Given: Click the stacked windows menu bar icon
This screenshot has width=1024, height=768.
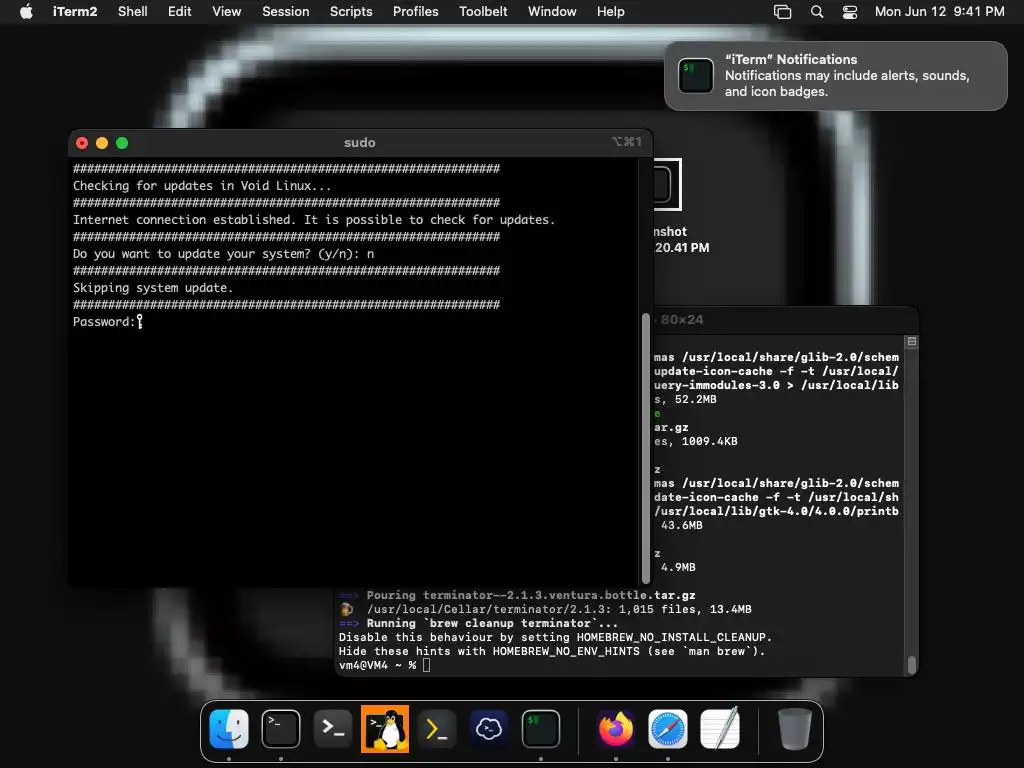Looking at the screenshot, I should tap(782, 12).
